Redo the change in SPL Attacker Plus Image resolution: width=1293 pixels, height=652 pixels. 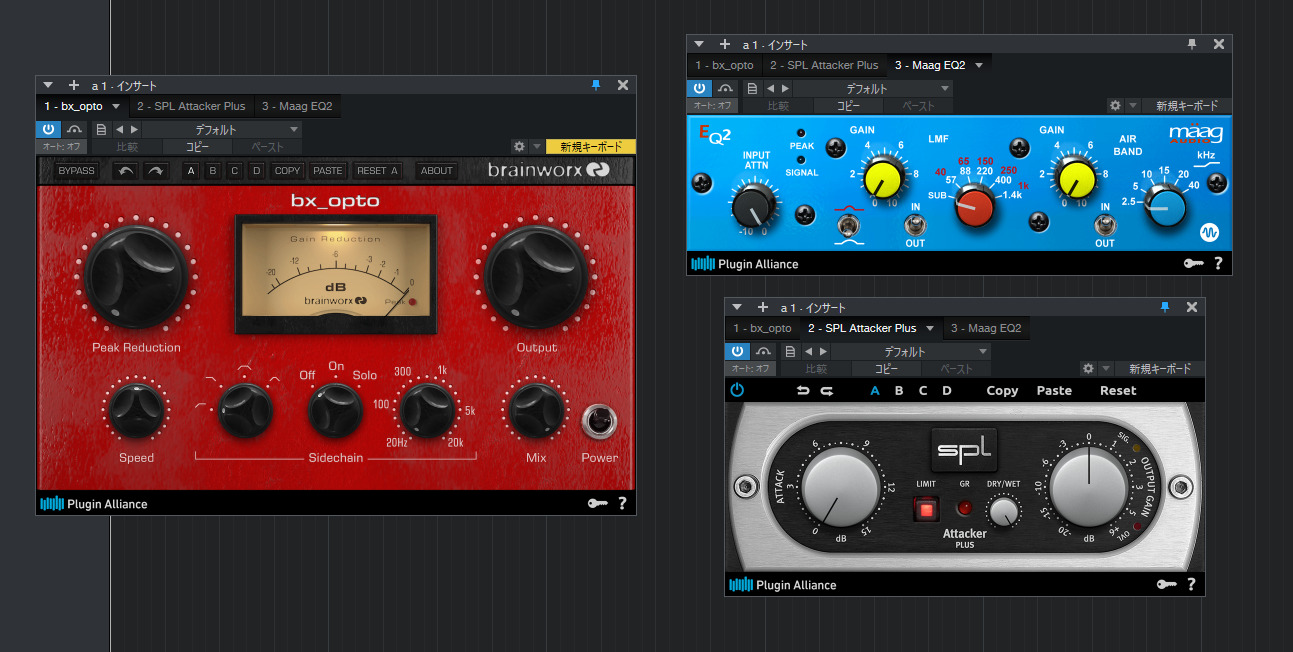tap(827, 391)
